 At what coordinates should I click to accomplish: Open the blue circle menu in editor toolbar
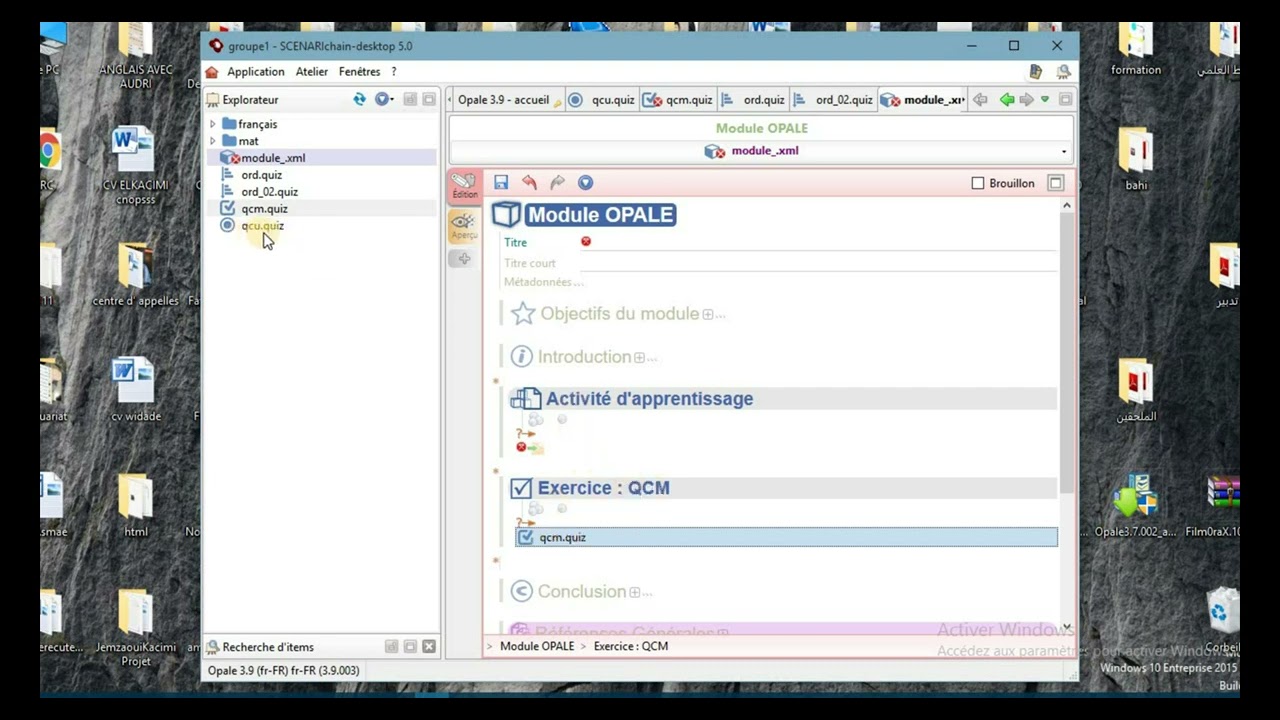click(586, 183)
